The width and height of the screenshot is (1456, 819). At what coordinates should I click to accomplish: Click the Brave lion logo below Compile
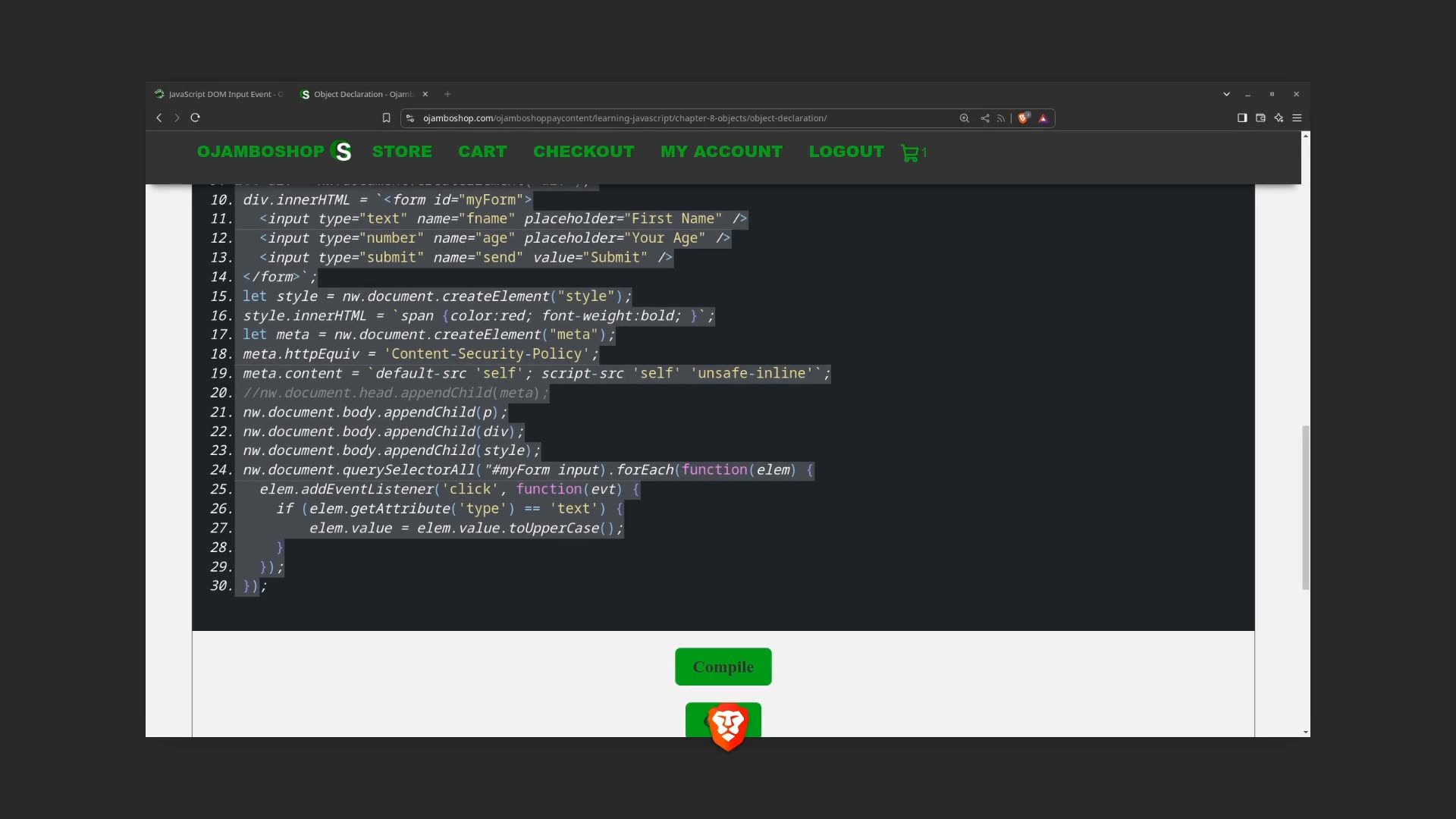727,726
